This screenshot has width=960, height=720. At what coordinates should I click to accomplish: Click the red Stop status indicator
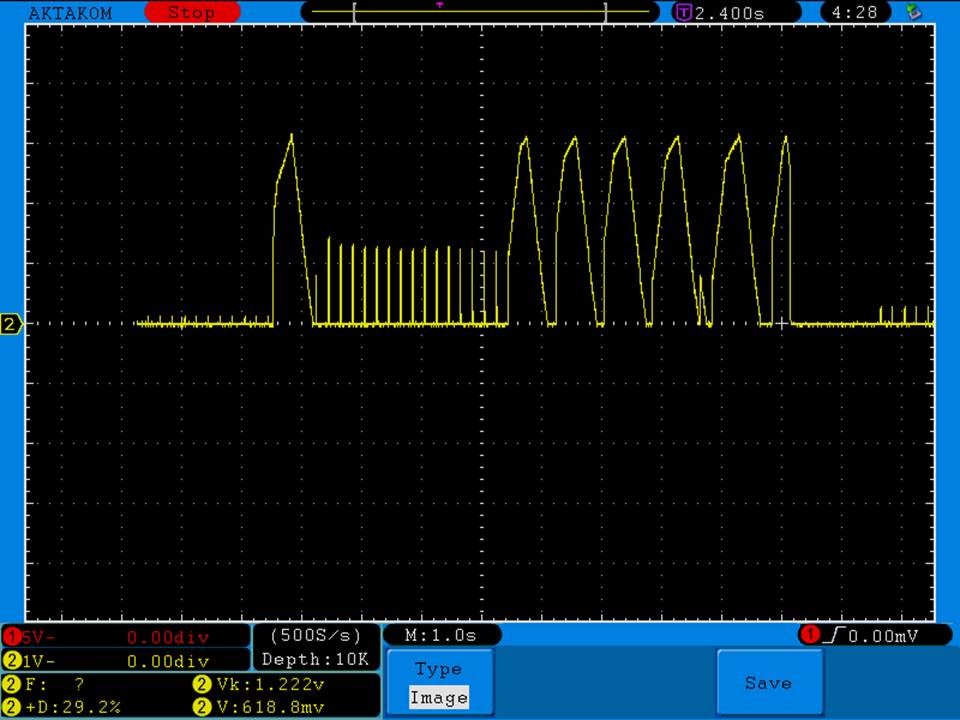[x=191, y=13]
